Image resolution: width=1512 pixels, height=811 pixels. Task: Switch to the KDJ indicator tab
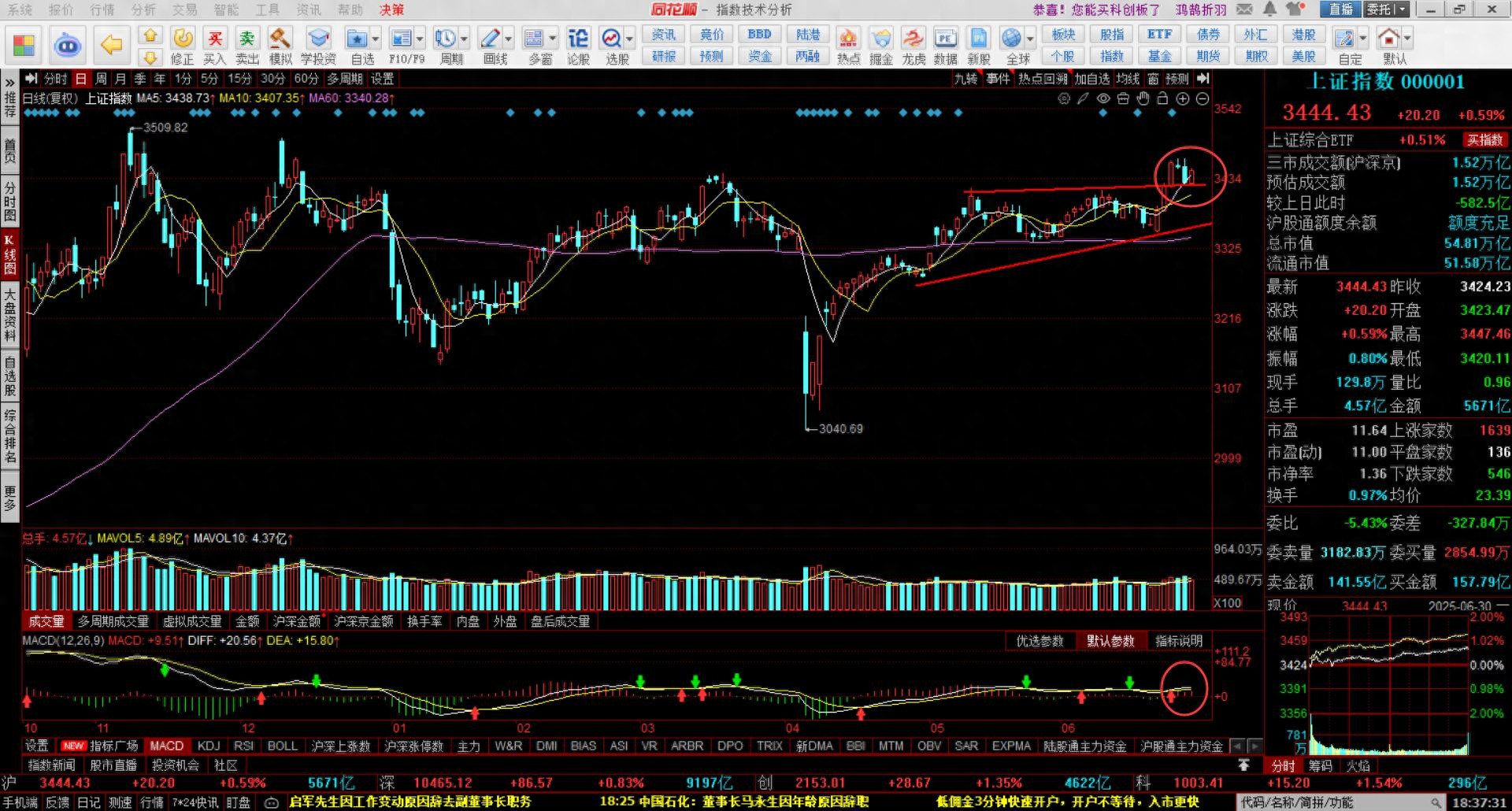click(x=209, y=746)
